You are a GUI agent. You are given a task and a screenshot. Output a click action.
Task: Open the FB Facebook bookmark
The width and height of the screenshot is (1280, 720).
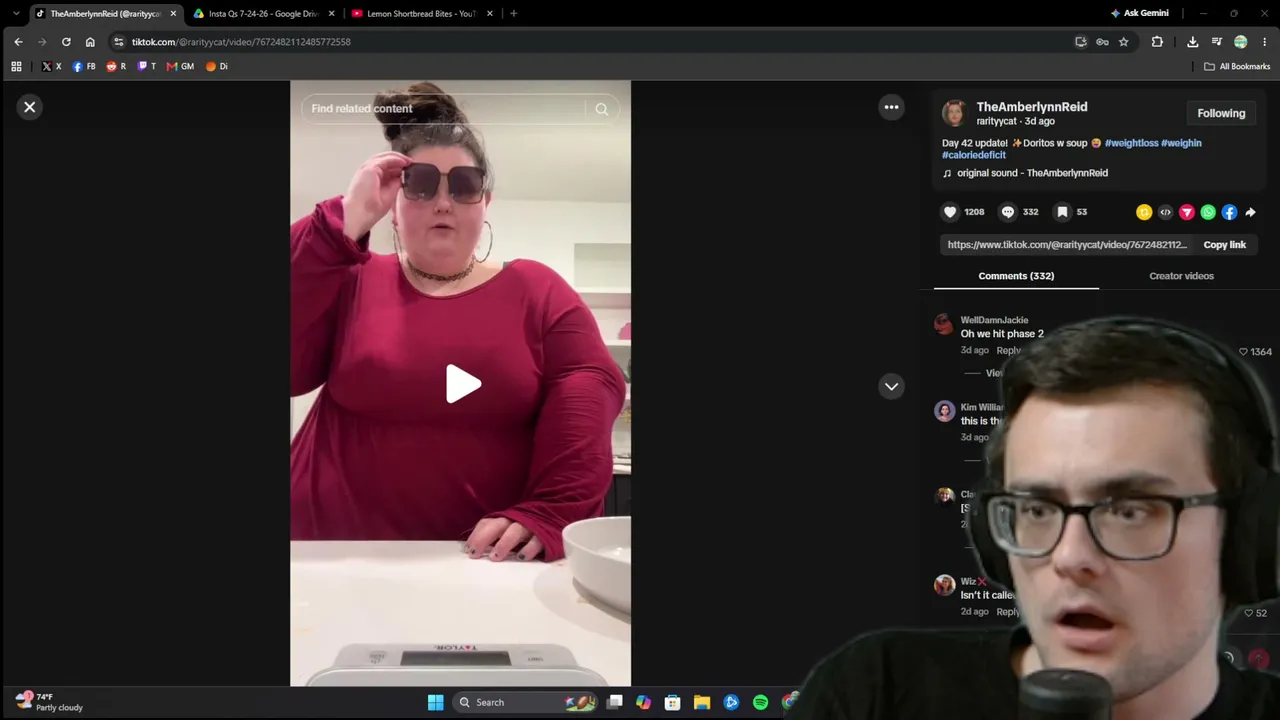84,67
